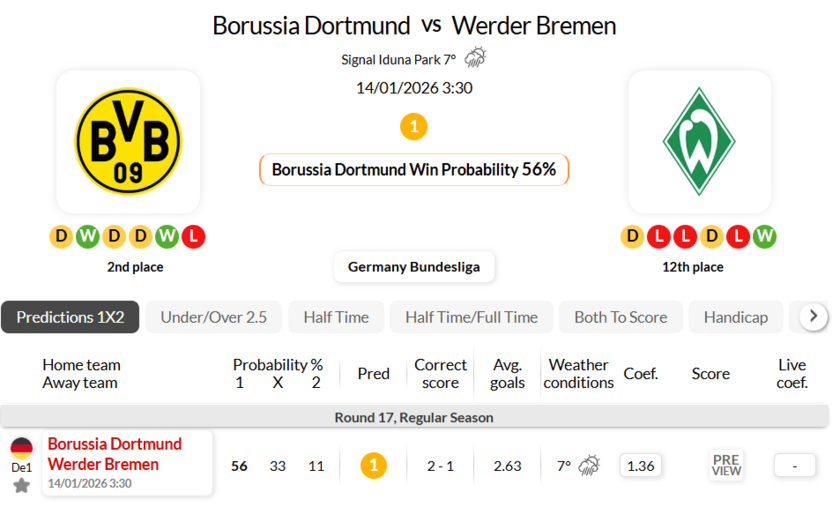Click the Germany flag De1 icon
840x507 pixels.
point(21,447)
